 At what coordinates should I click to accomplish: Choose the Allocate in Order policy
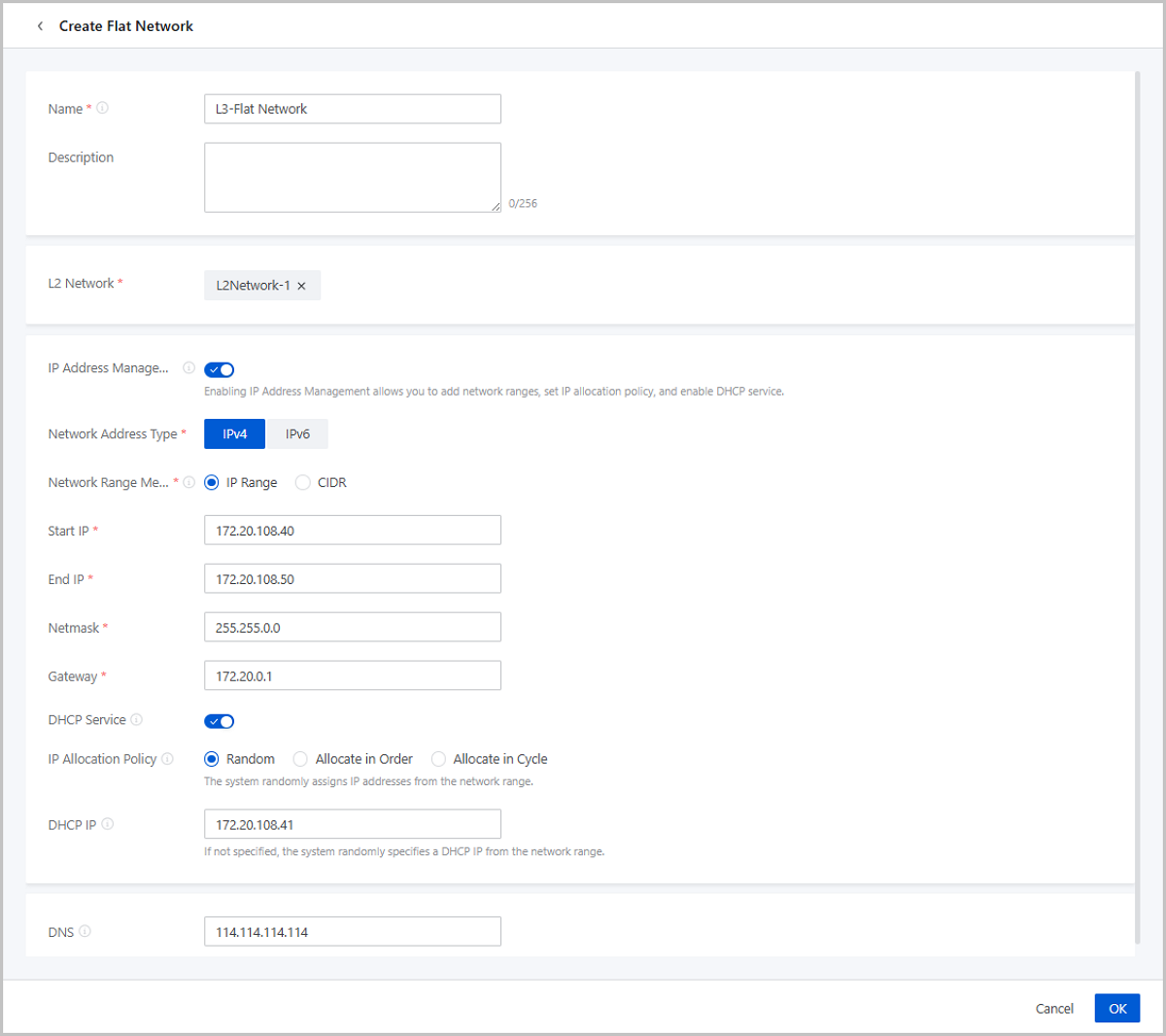pos(301,759)
